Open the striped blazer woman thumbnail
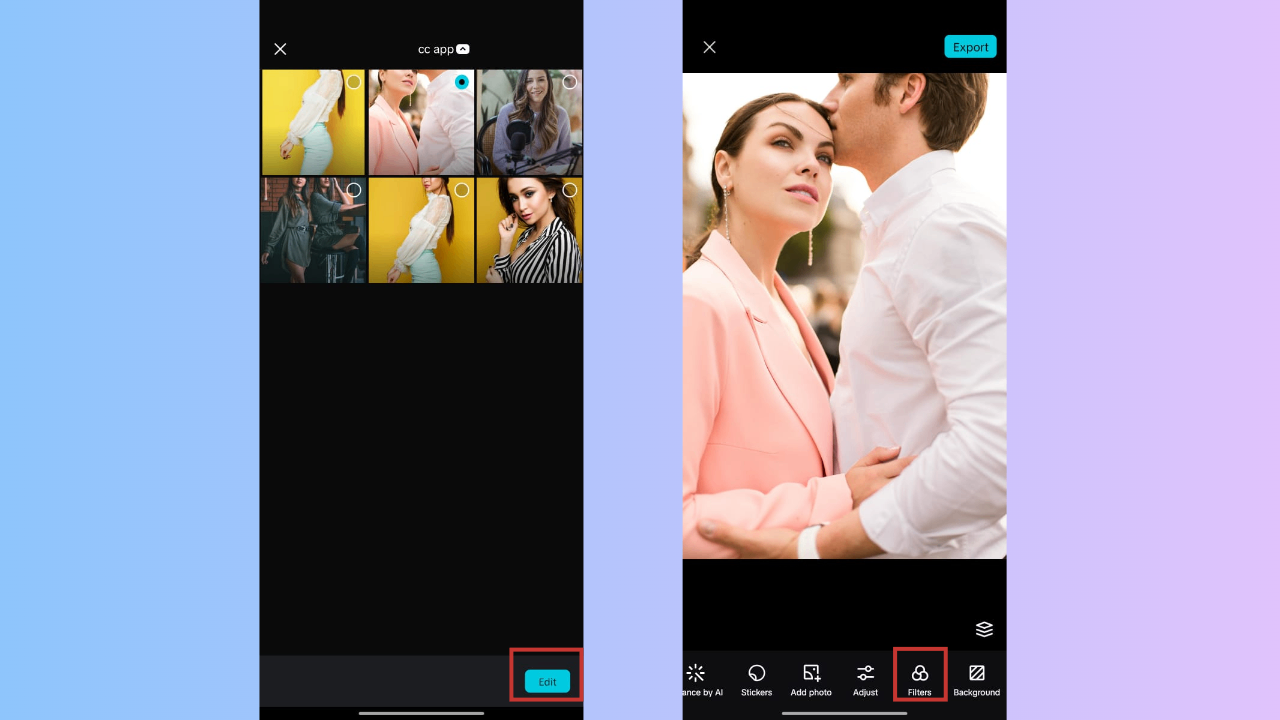Viewport: 1280px width, 720px height. [x=529, y=230]
